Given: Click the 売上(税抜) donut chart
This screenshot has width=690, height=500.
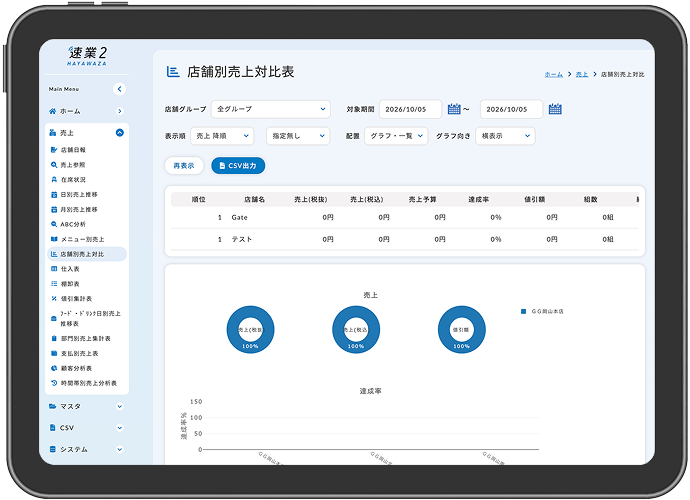Looking at the screenshot, I should click(250, 330).
